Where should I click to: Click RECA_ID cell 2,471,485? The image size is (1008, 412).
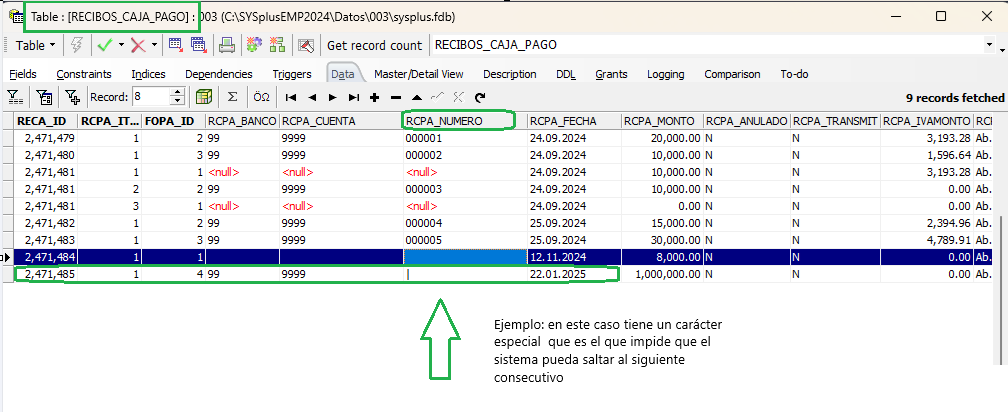click(46, 274)
